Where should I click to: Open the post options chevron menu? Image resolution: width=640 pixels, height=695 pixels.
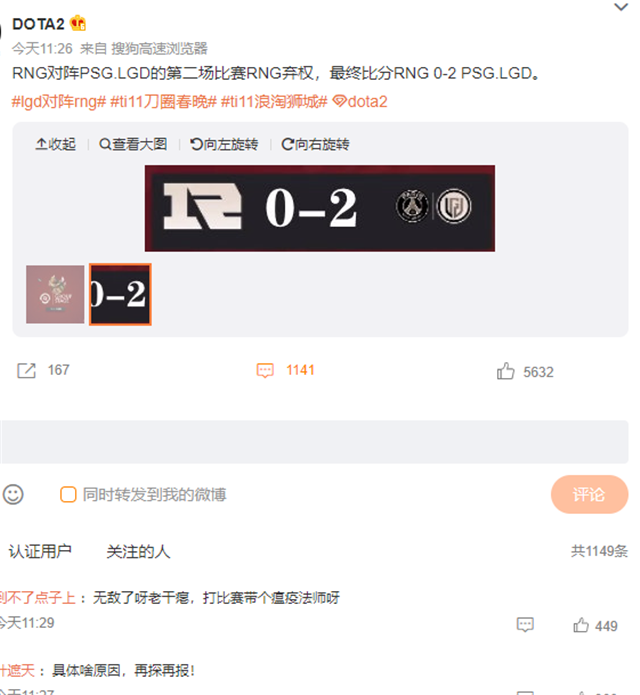point(620,7)
